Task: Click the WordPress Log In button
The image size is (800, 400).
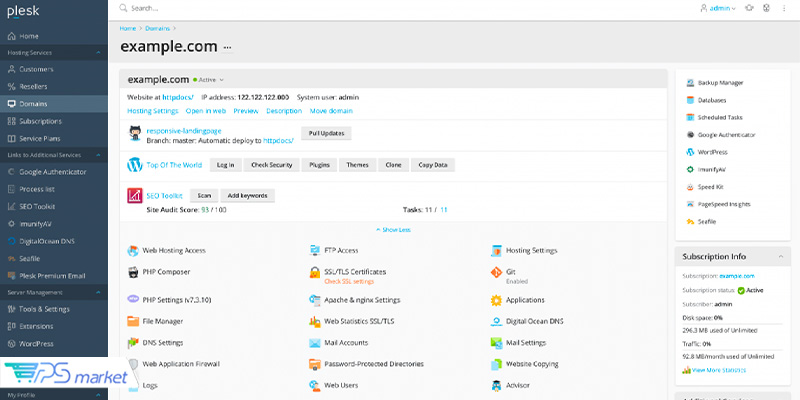Action: tap(226, 165)
